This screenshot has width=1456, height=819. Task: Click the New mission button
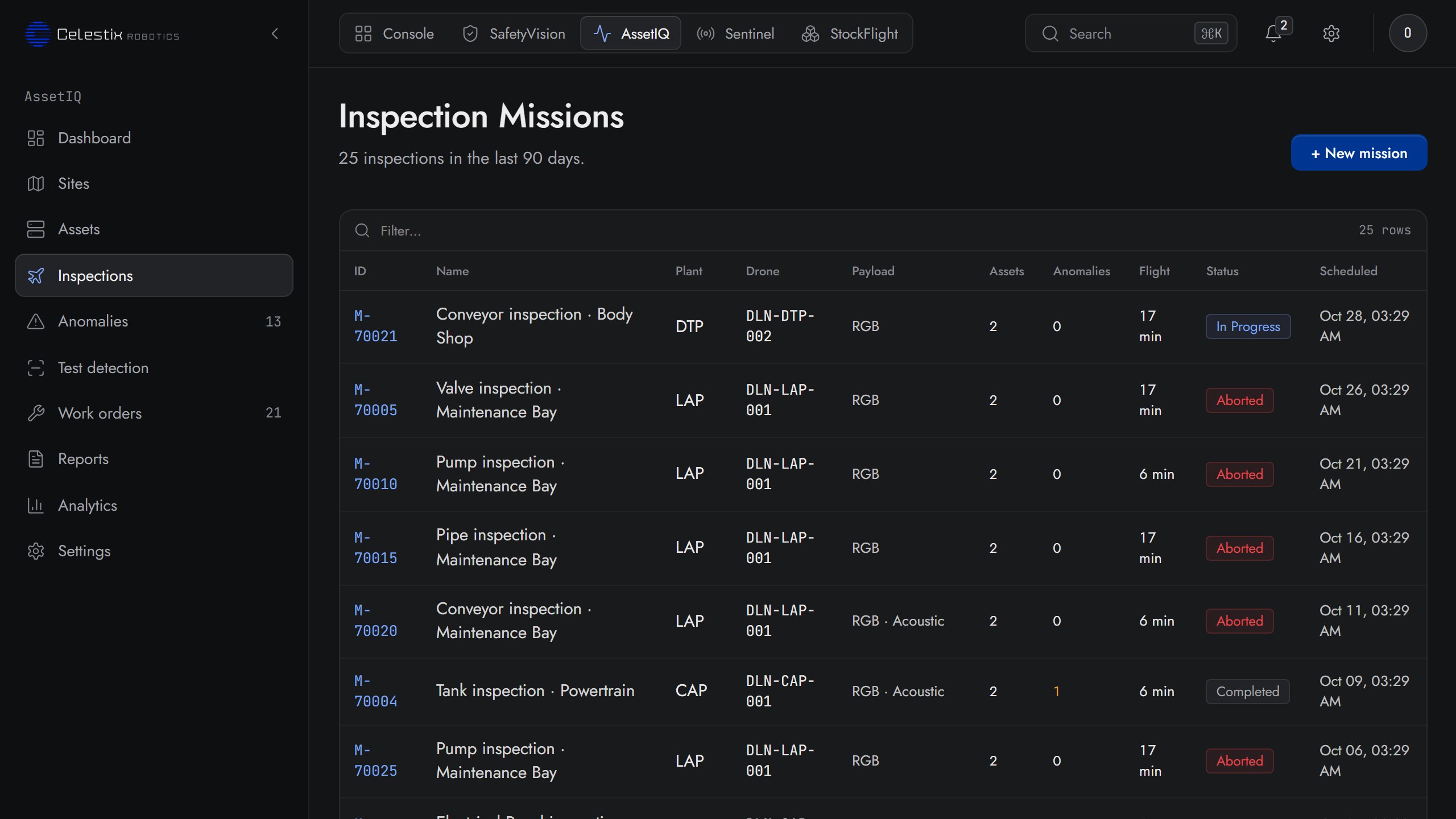click(x=1359, y=153)
